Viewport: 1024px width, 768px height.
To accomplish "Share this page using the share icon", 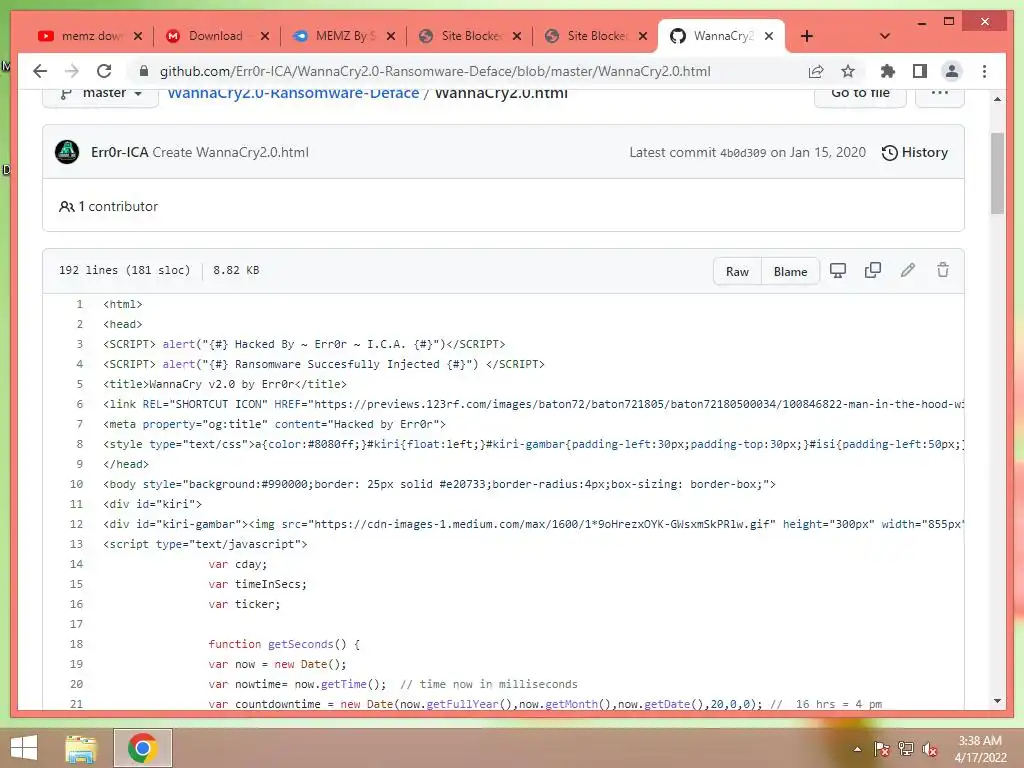I will 816,71.
